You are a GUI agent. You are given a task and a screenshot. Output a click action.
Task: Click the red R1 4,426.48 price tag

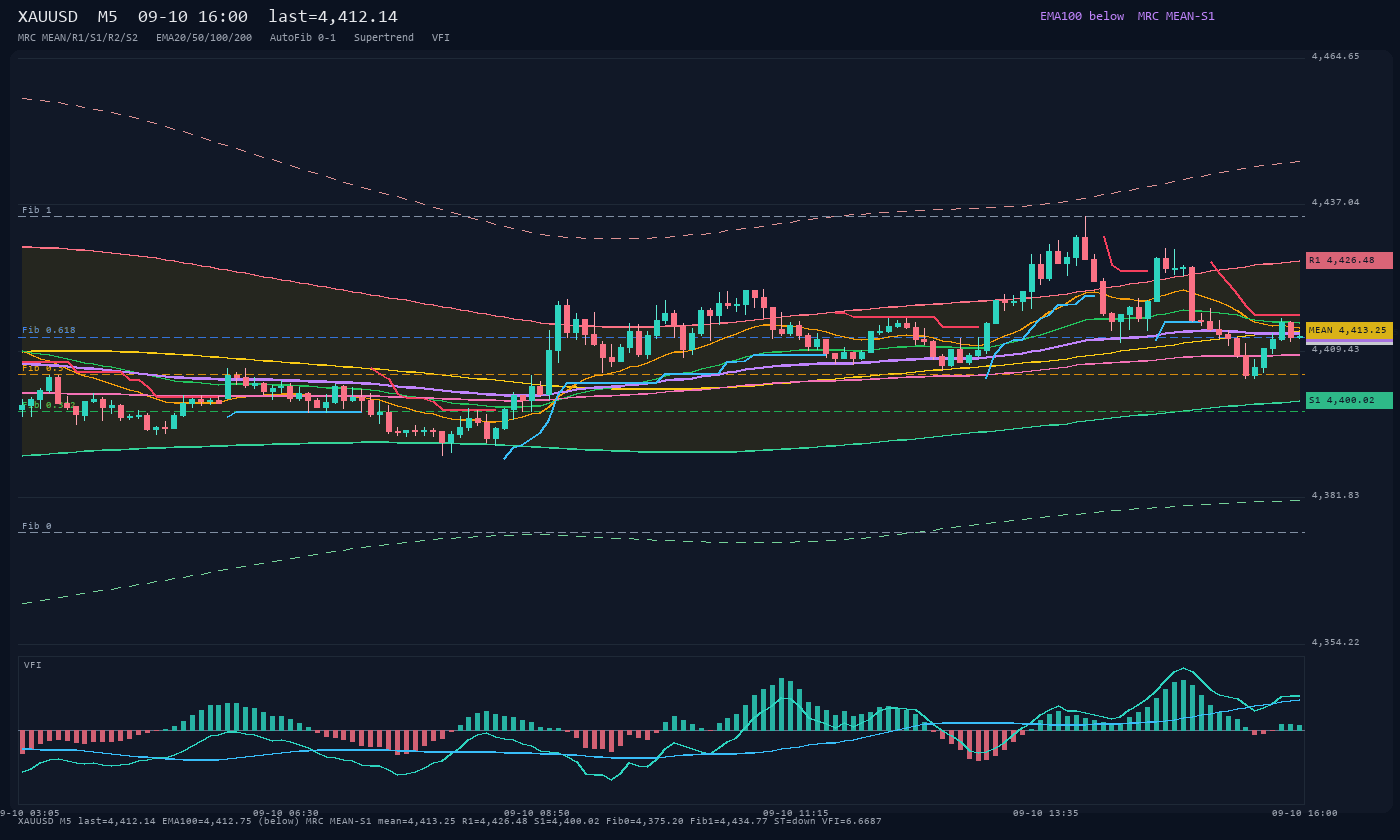pos(1349,260)
